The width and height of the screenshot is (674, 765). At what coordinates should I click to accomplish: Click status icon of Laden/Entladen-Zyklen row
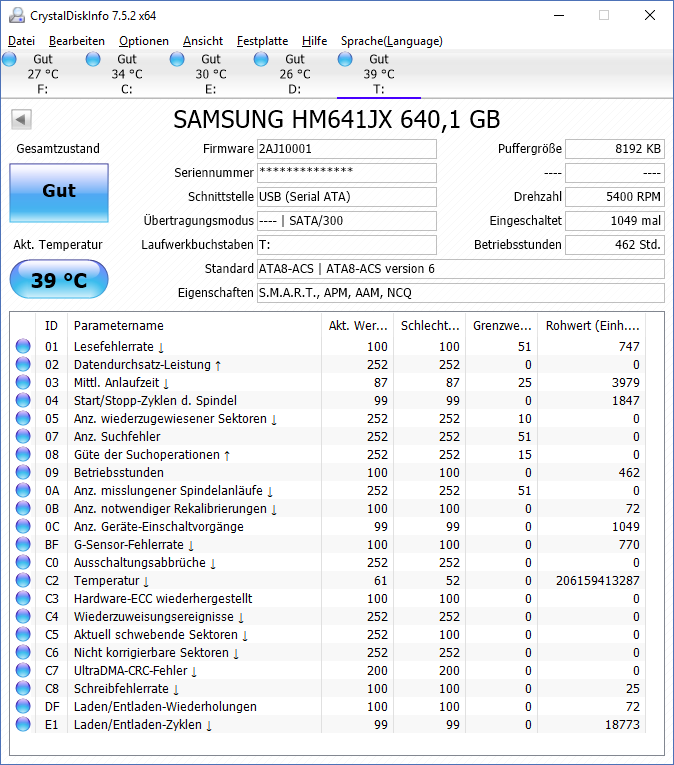coord(23,724)
